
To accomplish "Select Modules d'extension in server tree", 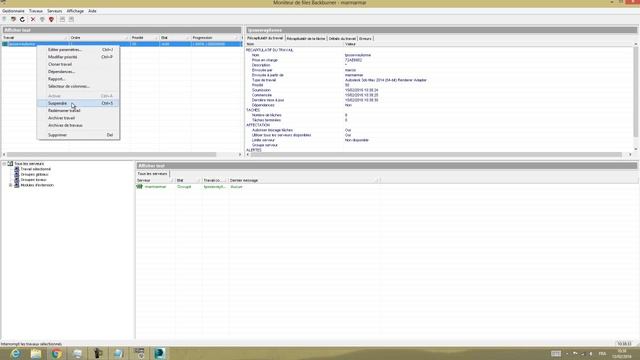I will (x=37, y=185).
